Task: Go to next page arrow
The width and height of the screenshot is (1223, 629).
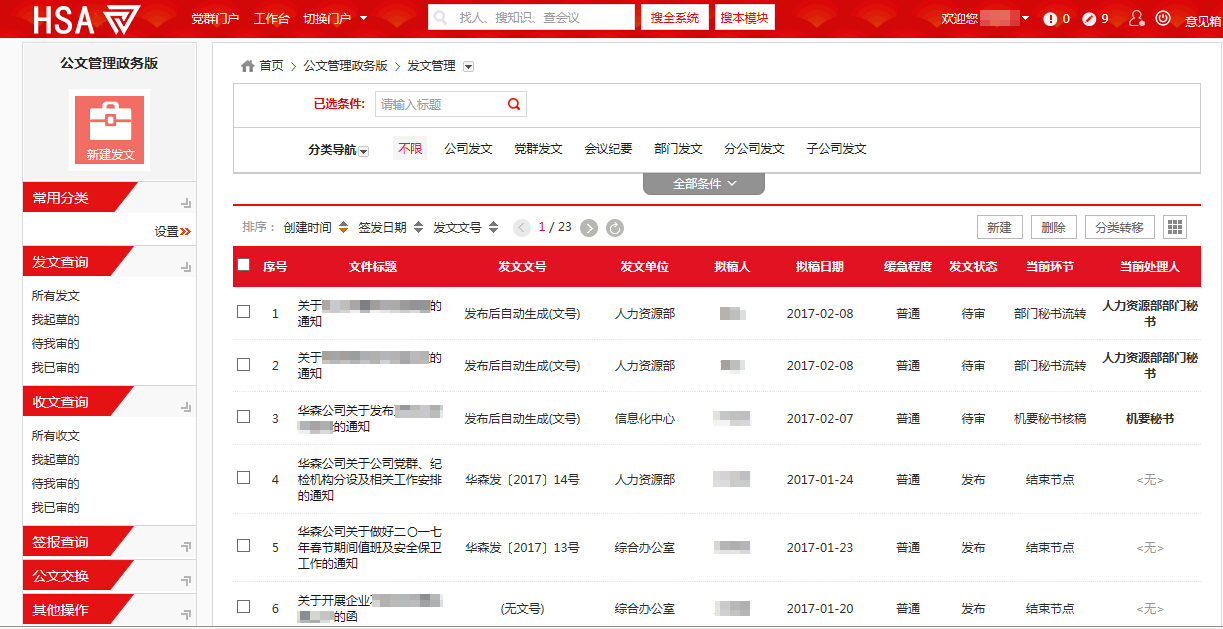Action: (x=589, y=228)
